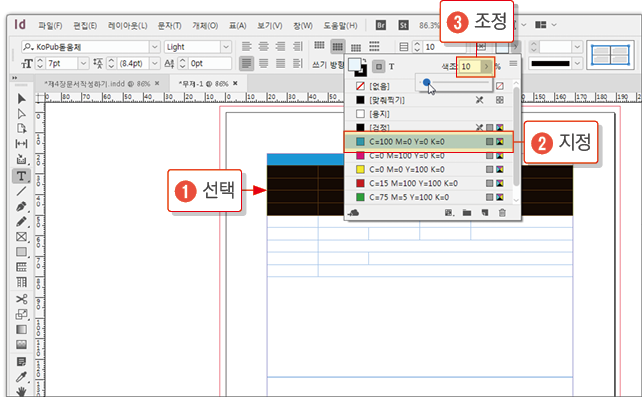Toggle formatting affects container button
Viewport: 642px width, 397px height.
coord(379,66)
